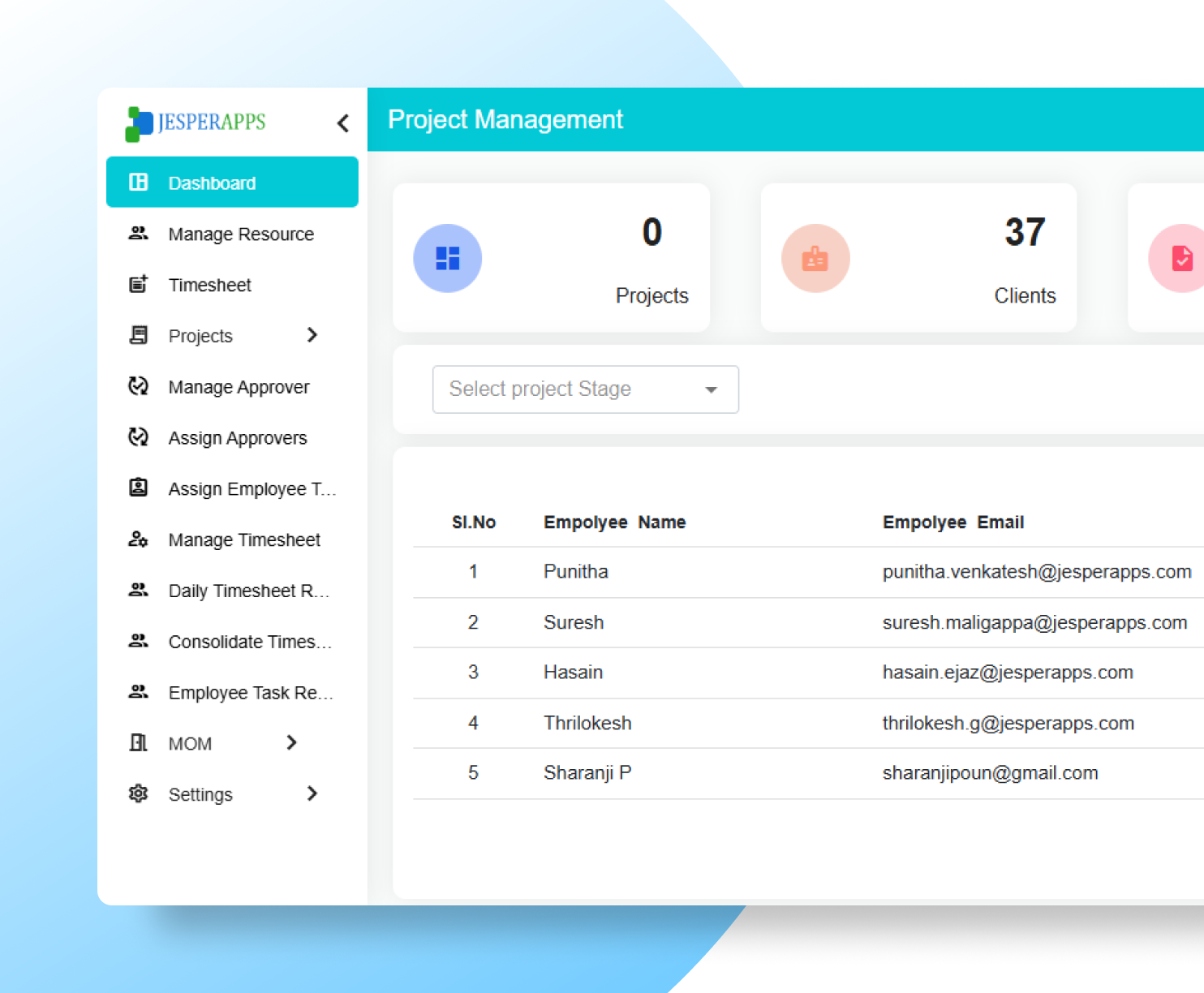Click the blue Projects card icon
The width and height of the screenshot is (1204, 993).
point(448,258)
